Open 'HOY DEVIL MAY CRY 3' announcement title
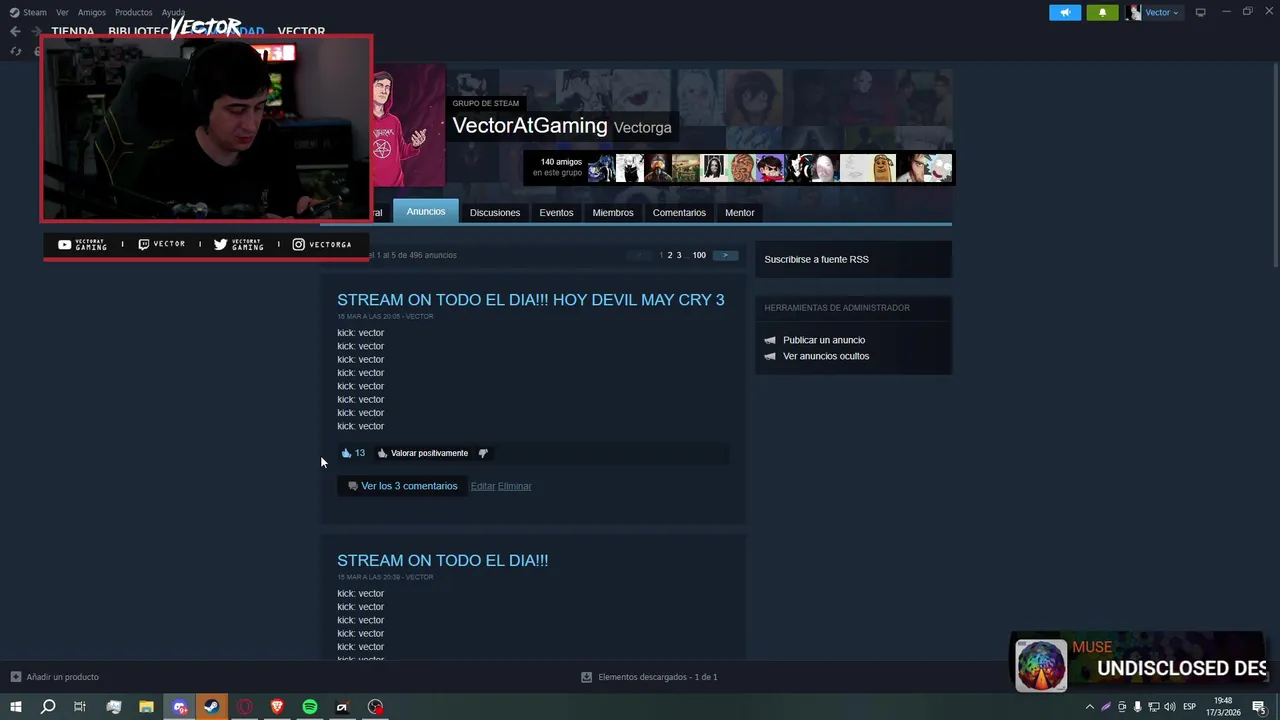 [x=531, y=300]
